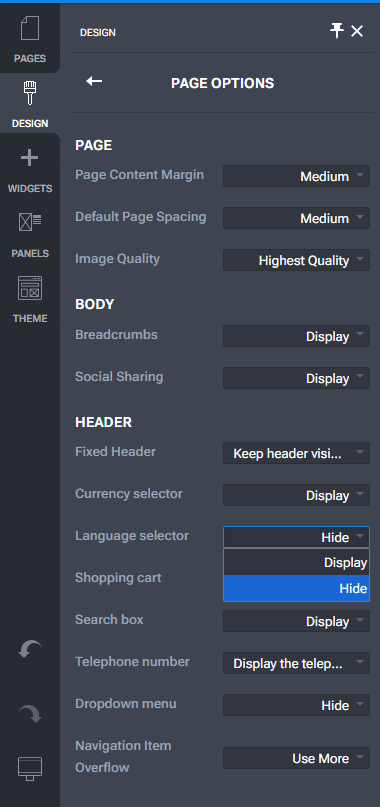Open Navigation Item Overflow dropdown
This screenshot has width=380, height=807.
coord(296,758)
